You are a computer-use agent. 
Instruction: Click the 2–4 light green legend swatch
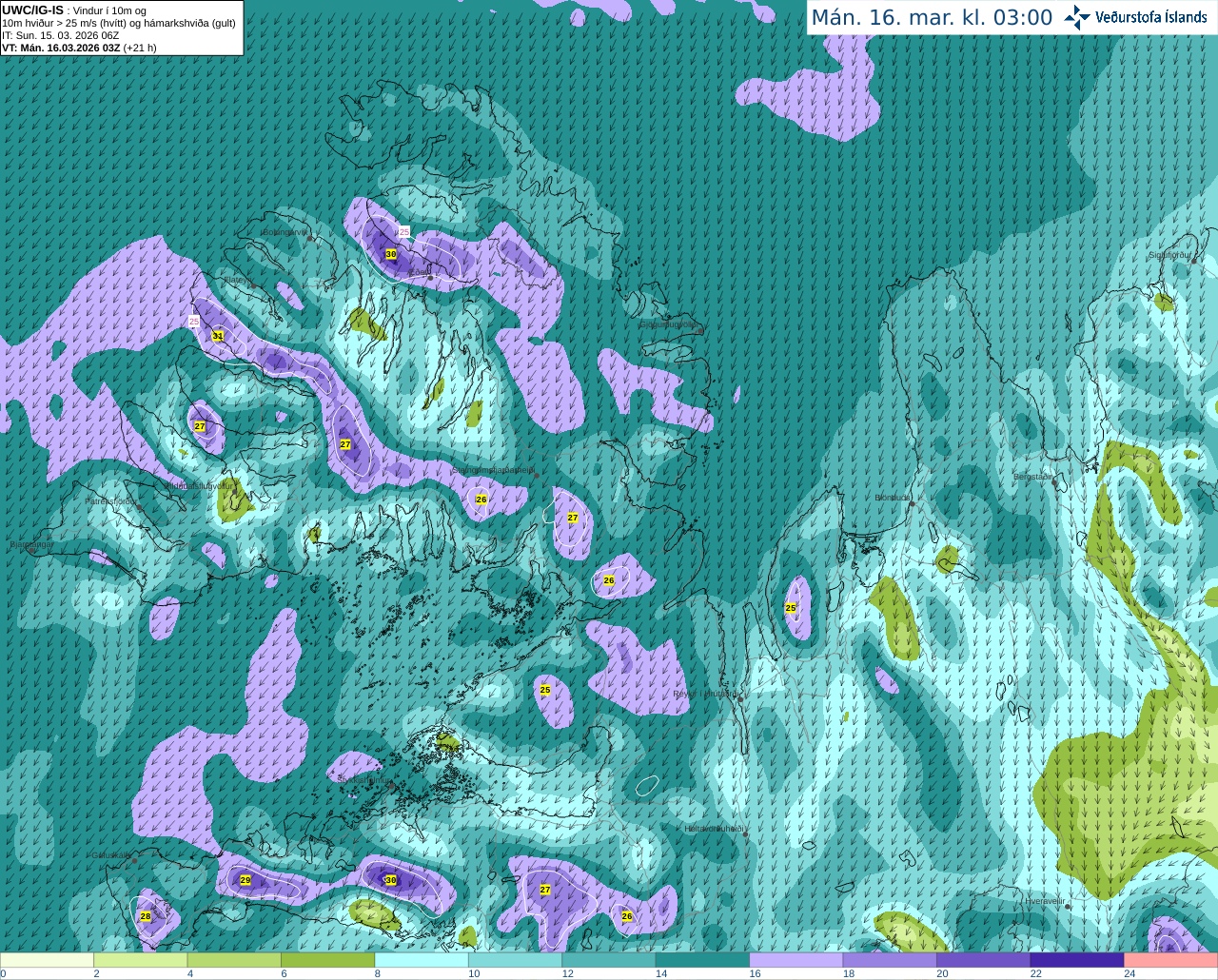click(x=141, y=960)
